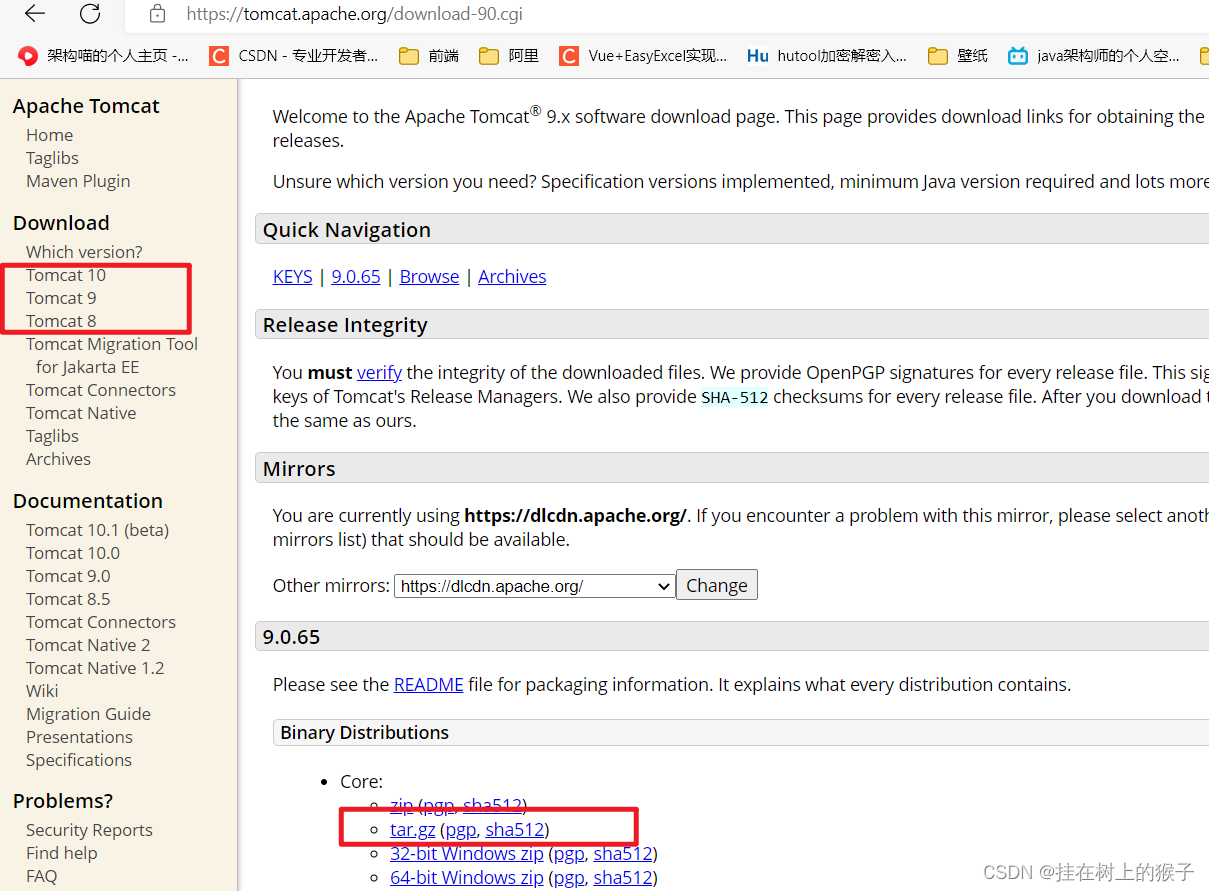This screenshot has width=1209, height=891.
Task: Download the 64-bit Windows zip
Action: pos(467,878)
